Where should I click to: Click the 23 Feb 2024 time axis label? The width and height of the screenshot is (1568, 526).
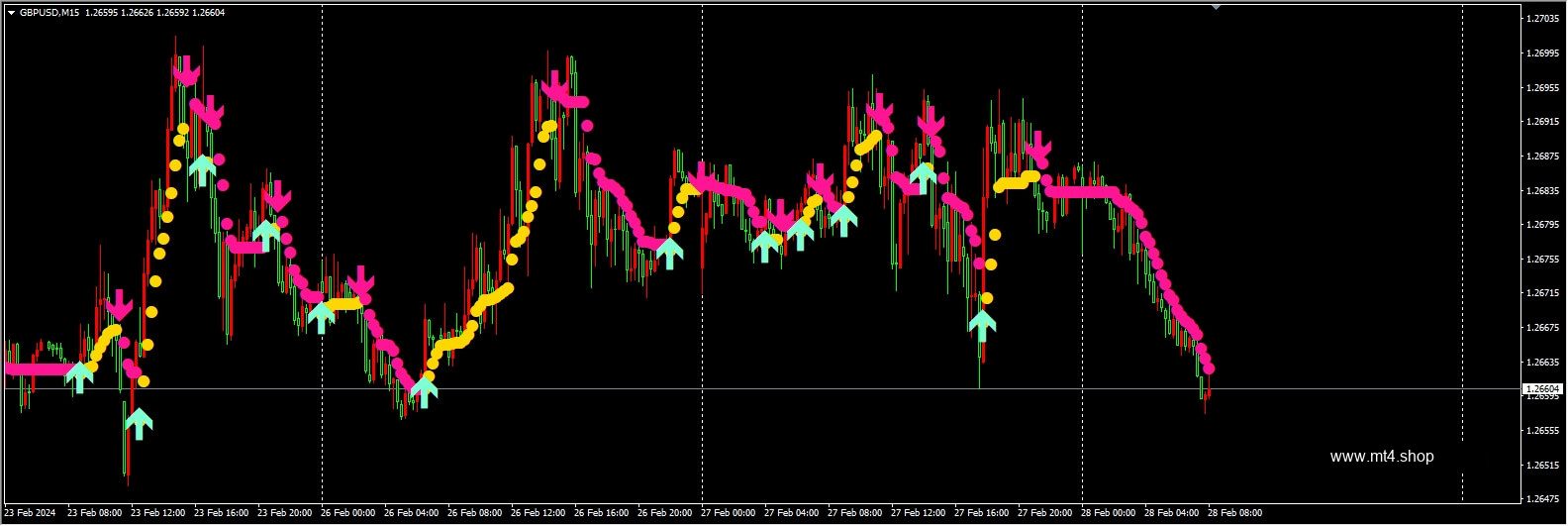coord(30,513)
